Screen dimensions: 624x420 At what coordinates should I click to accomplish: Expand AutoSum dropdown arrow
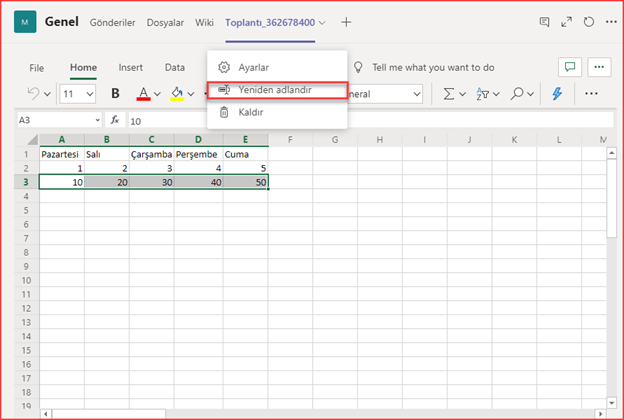click(462, 94)
